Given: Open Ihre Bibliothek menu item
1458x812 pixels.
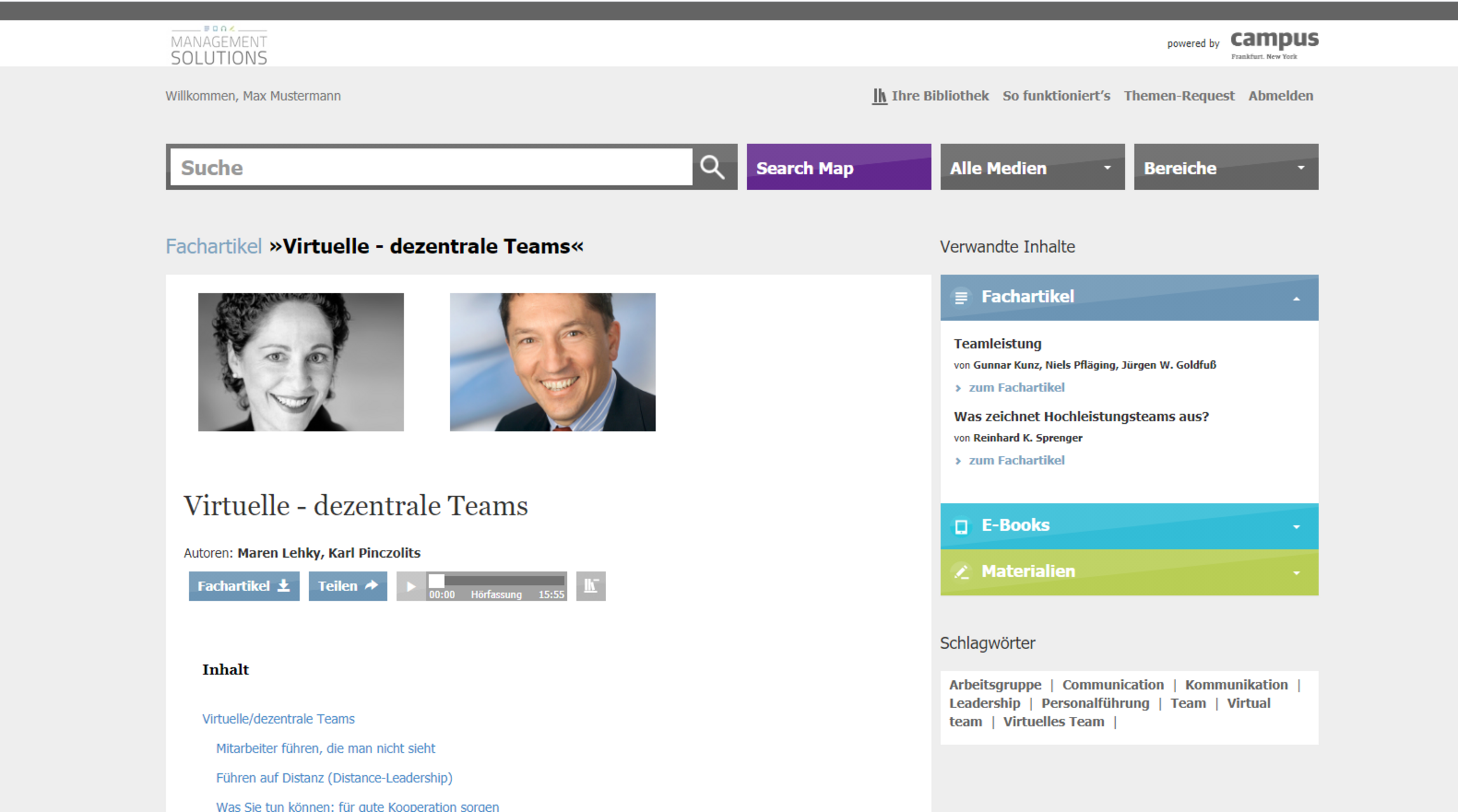Looking at the screenshot, I should (x=940, y=96).
